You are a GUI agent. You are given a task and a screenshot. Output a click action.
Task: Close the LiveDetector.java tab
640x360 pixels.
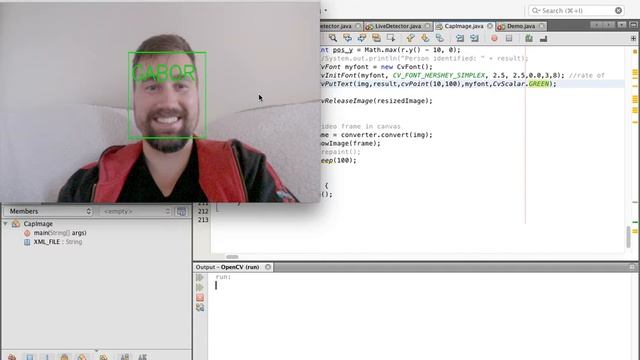[427, 26]
